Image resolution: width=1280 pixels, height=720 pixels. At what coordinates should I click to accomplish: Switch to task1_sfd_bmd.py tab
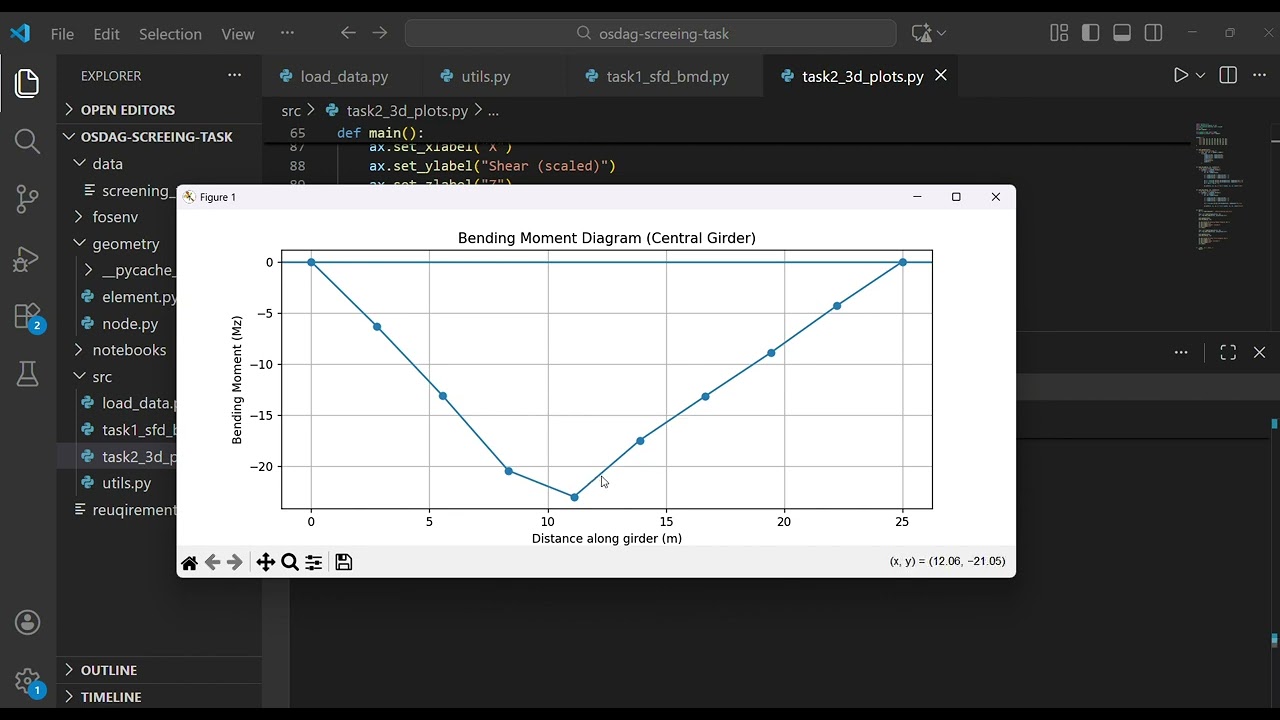coord(667,76)
